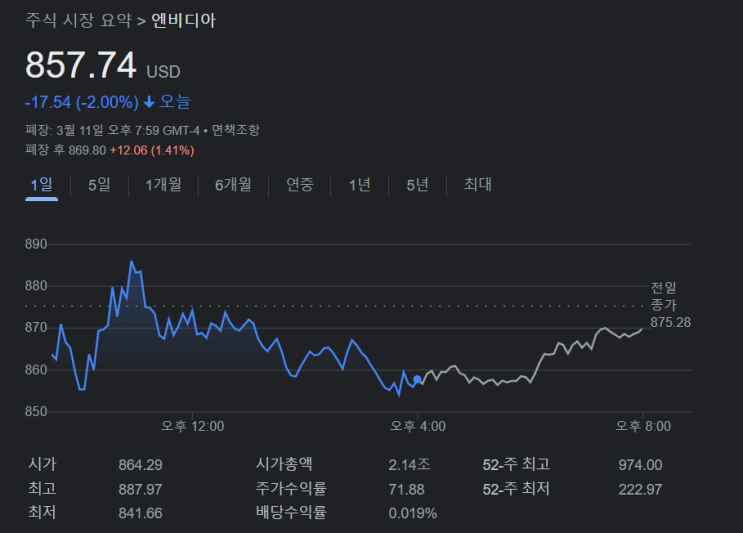The height and width of the screenshot is (533, 743).
Task: Click the 52-주 최저 value 222.97
Action: pyautogui.click(x=640, y=489)
